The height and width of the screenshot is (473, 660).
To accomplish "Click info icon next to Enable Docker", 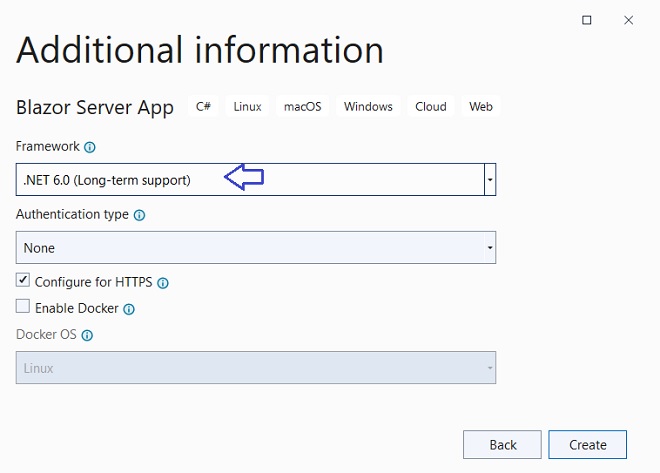I will tap(129, 310).
